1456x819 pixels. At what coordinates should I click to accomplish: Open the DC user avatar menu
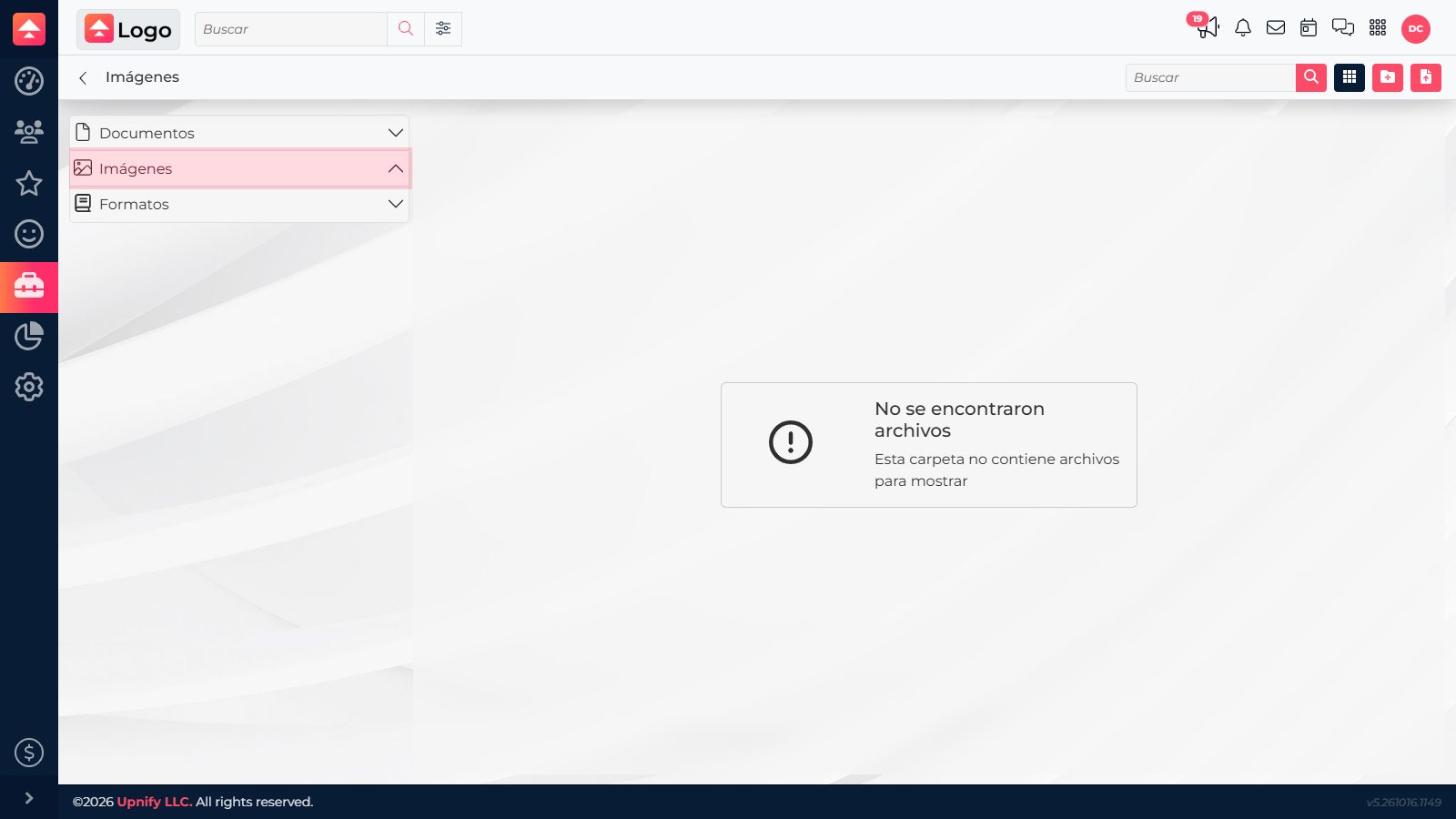point(1416,28)
